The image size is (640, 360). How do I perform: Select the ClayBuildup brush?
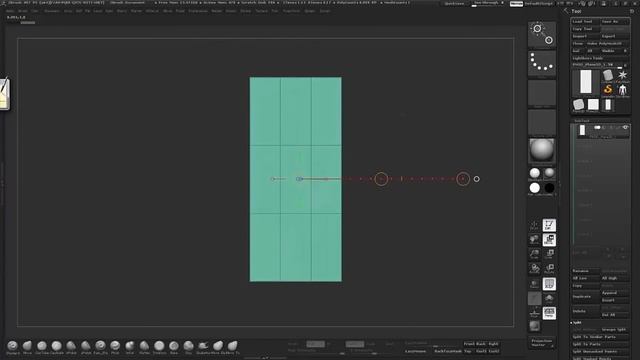56,347
